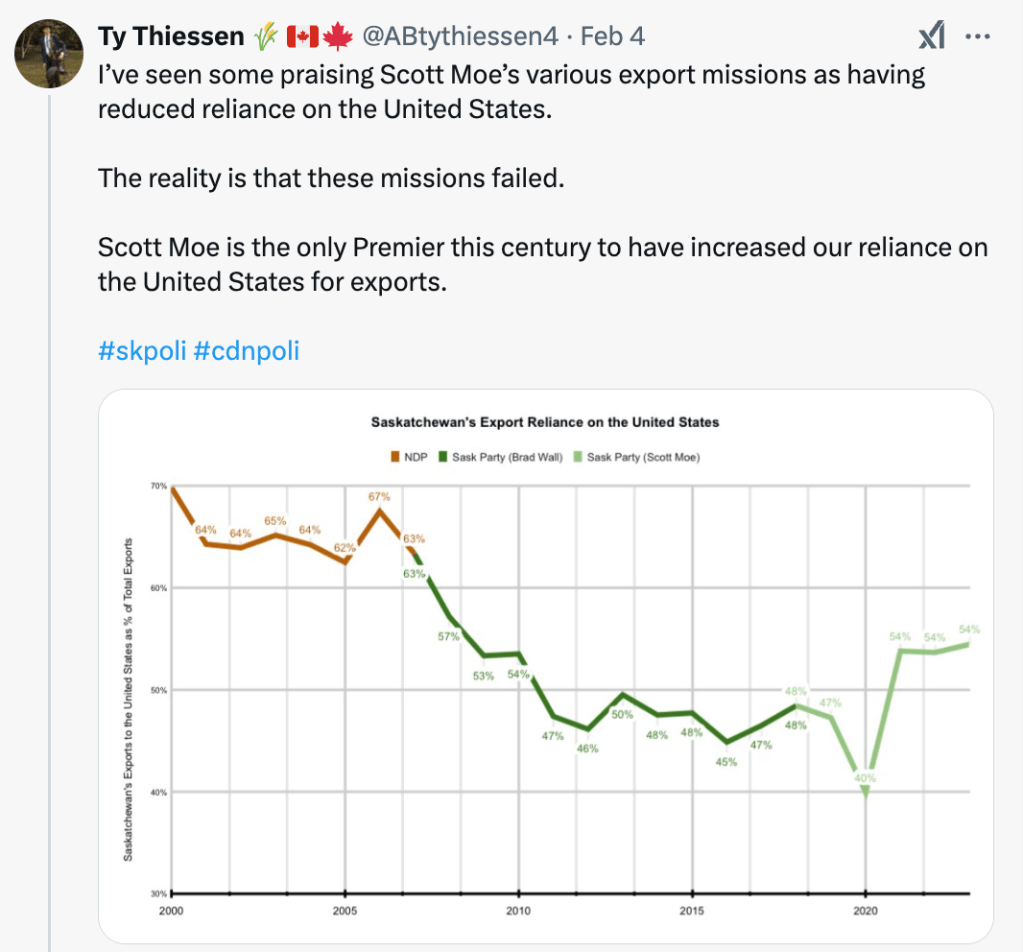Image resolution: width=1023 pixels, height=952 pixels.
Task: Click the 67% peak data label
Action: click(379, 497)
